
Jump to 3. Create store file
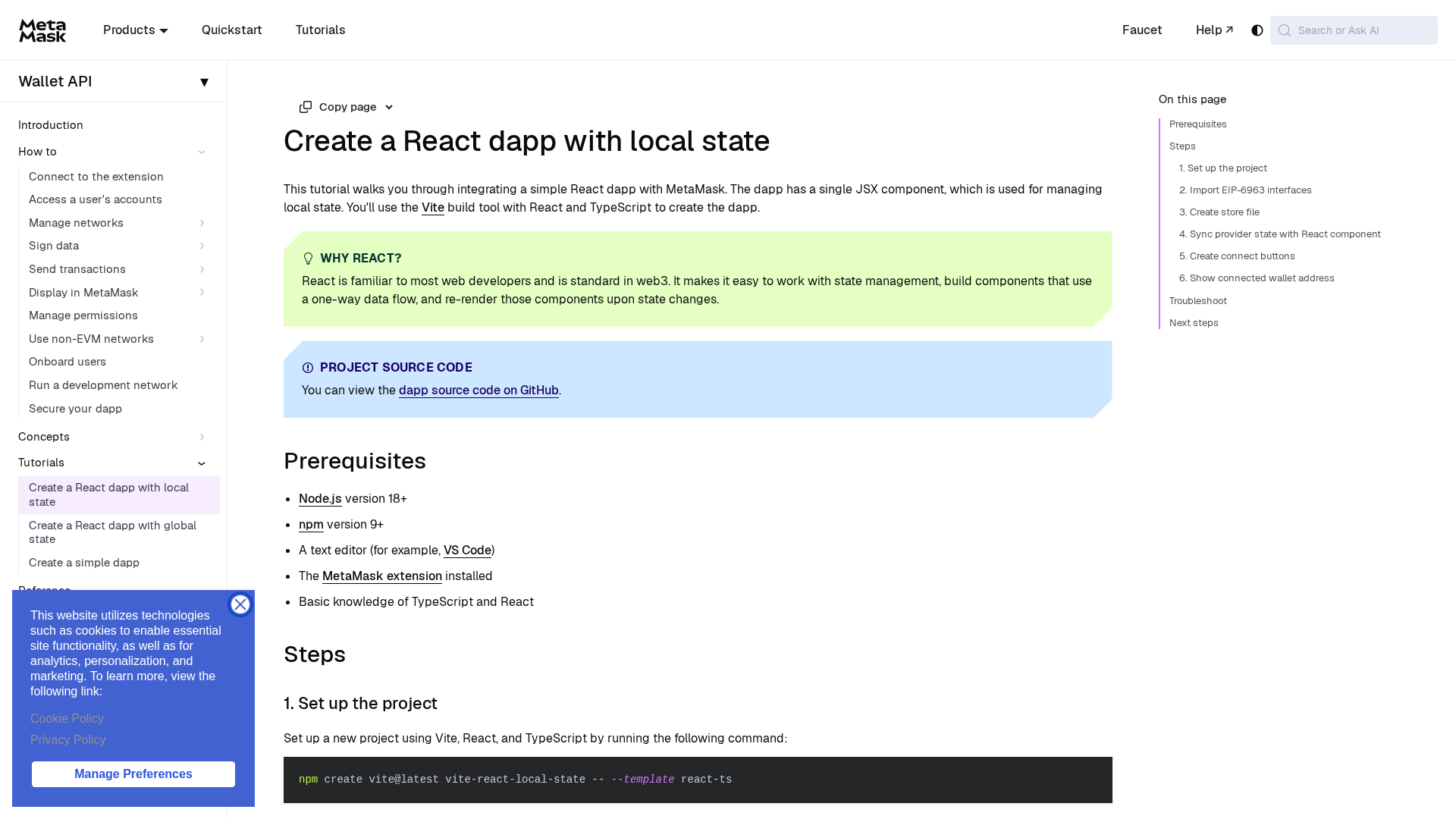pos(1219,212)
